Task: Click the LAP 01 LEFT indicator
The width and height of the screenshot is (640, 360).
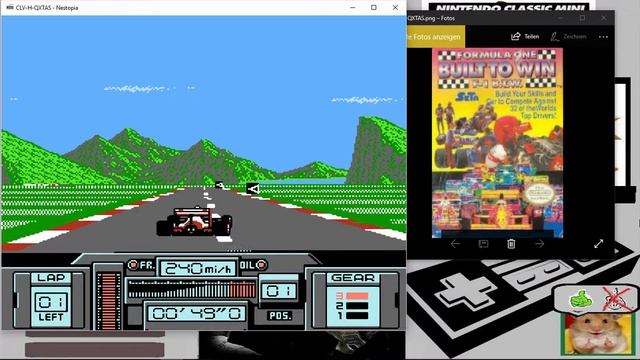Action: pyautogui.click(x=51, y=299)
